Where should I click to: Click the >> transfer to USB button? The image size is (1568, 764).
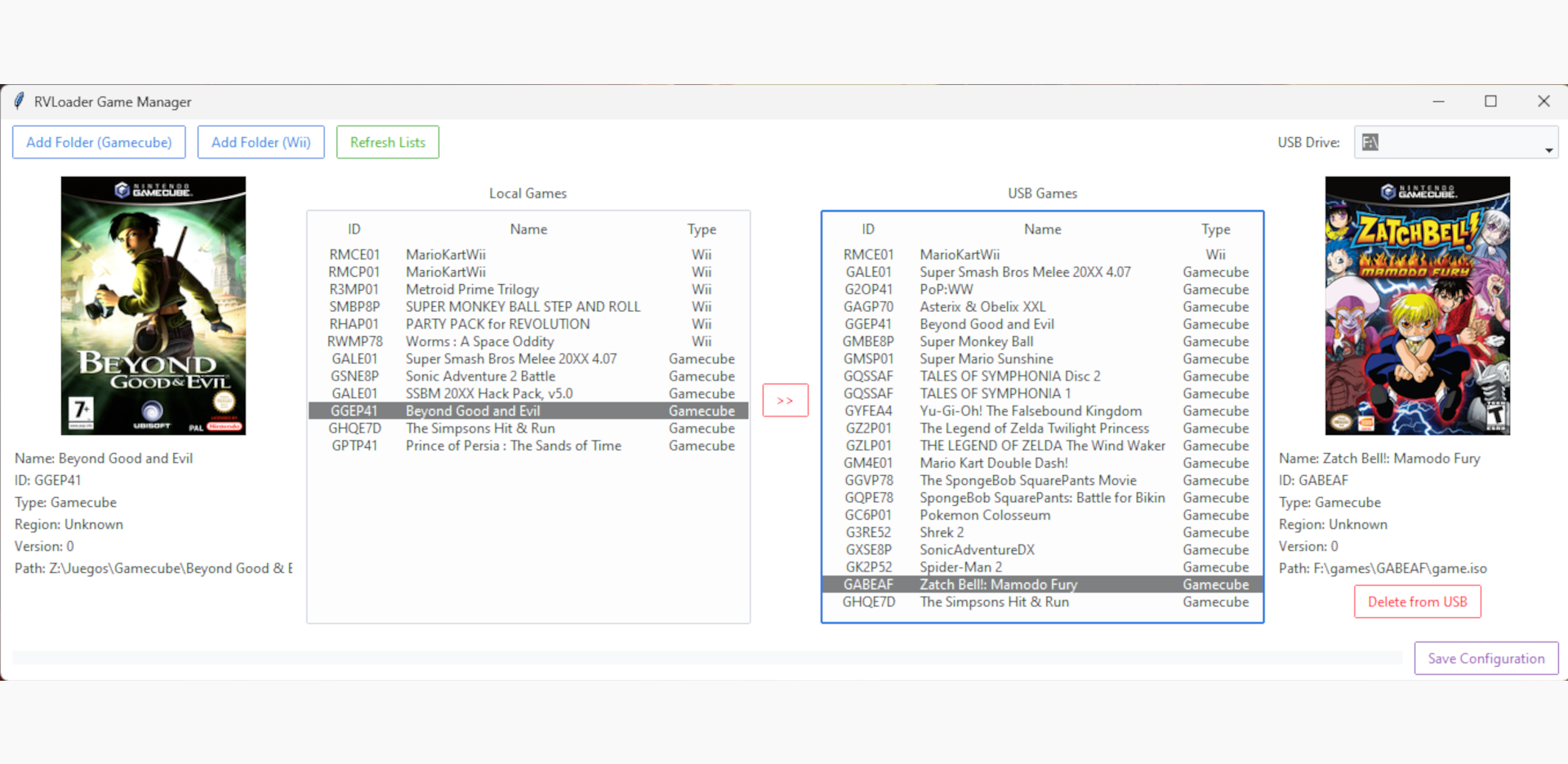[785, 400]
